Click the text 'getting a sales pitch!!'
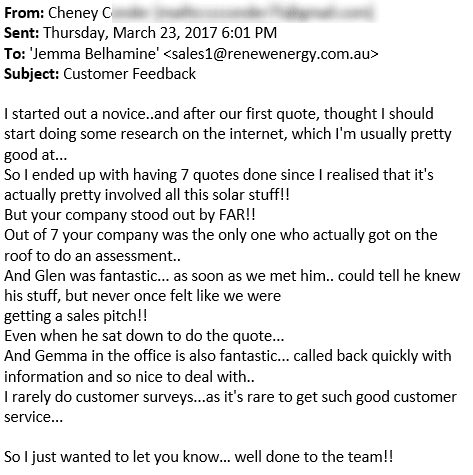 (x=76, y=316)
